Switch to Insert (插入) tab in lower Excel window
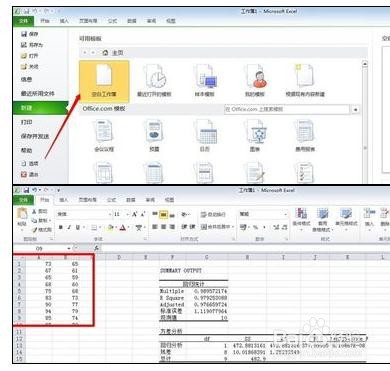 (x=64, y=200)
